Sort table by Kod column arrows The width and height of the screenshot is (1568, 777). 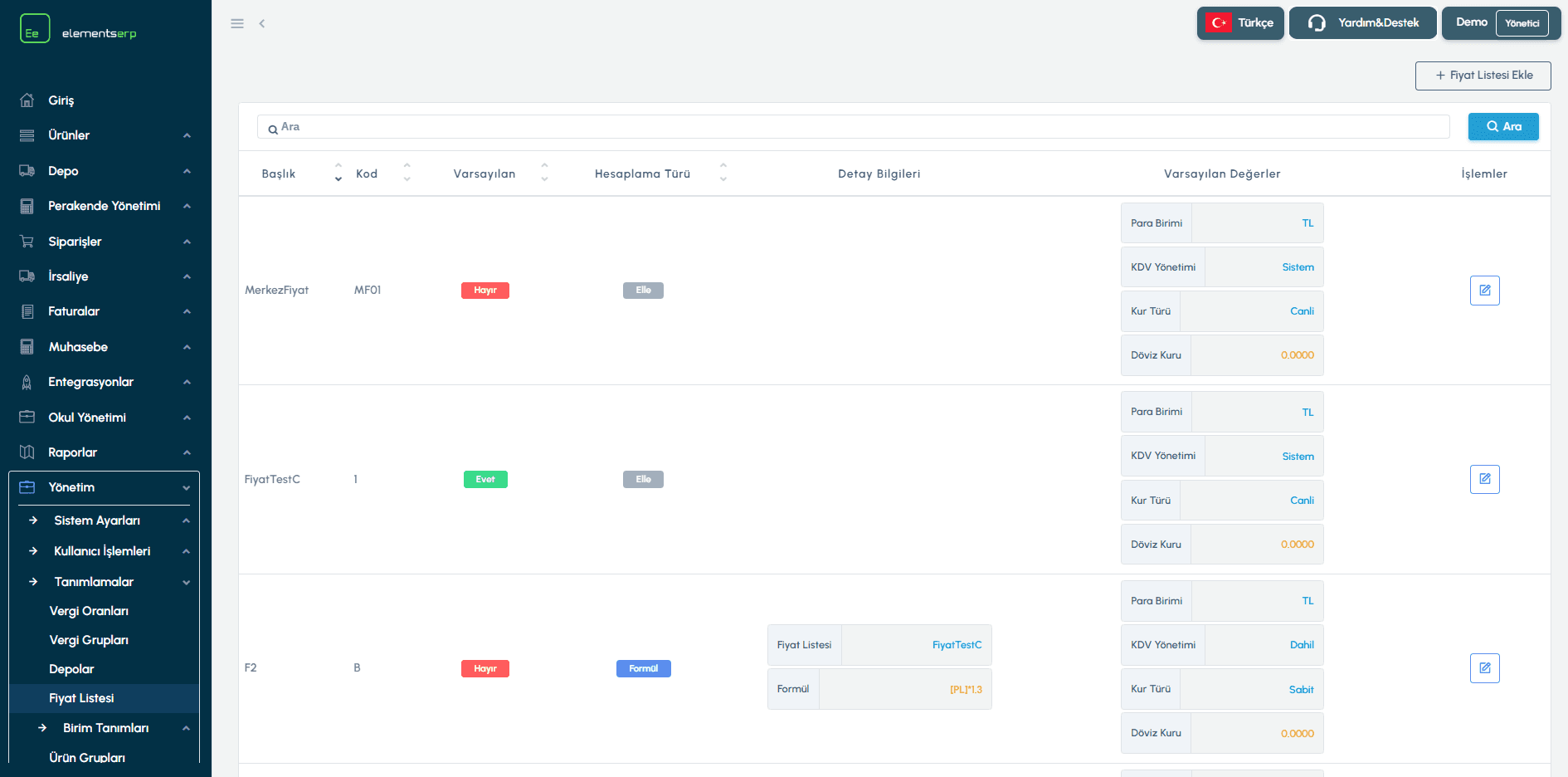[x=407, y=173]
